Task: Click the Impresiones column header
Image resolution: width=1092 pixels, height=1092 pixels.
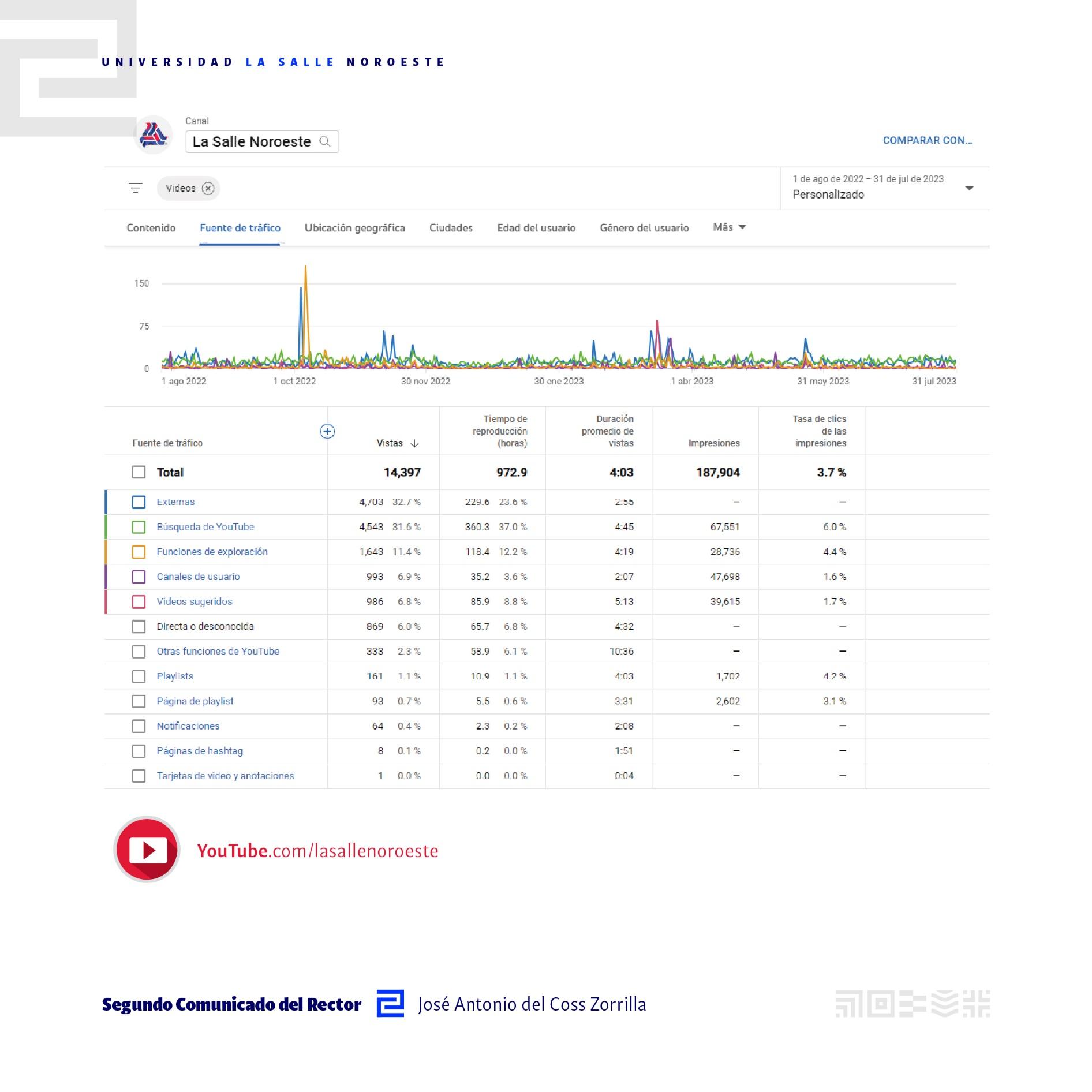Action: coord(714,443)
